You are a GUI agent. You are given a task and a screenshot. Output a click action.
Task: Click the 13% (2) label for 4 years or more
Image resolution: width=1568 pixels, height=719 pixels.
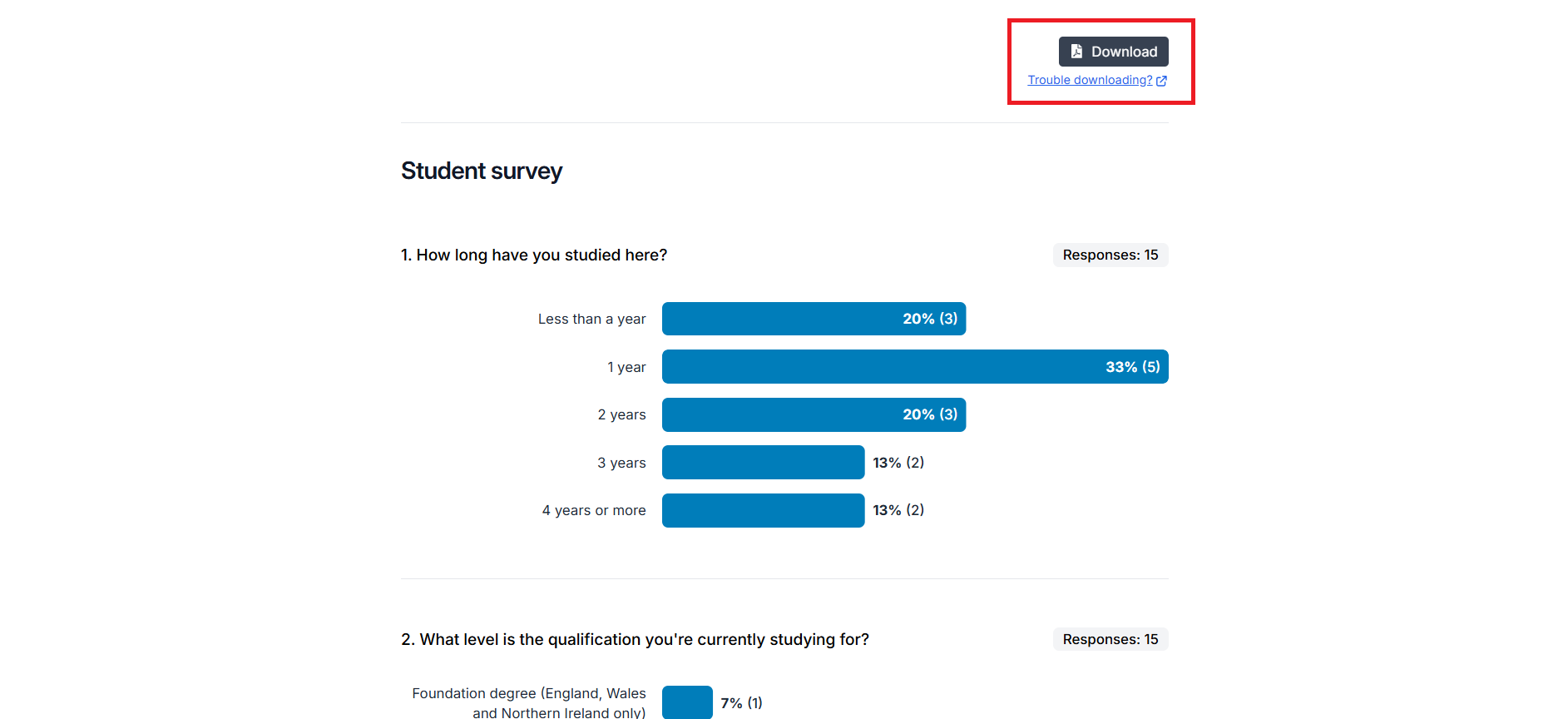898,510
